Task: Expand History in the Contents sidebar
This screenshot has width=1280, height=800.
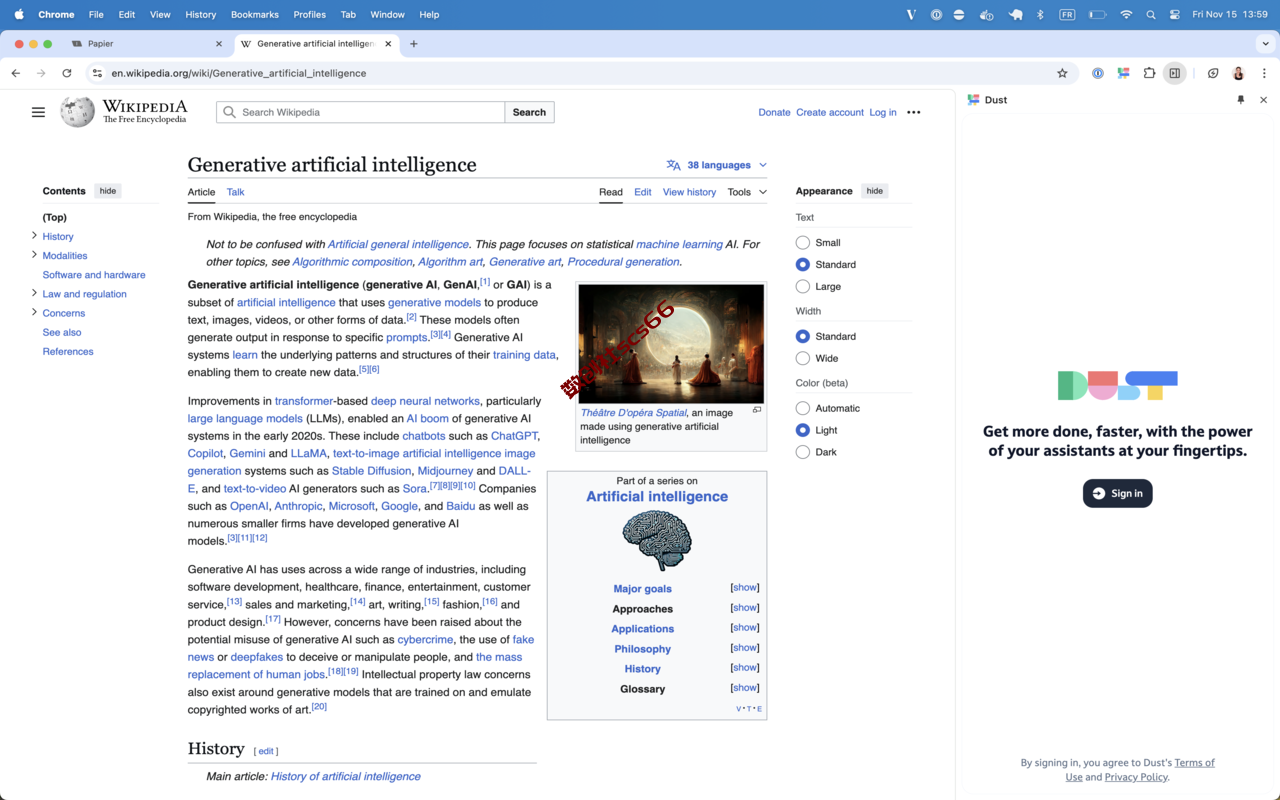Action: [34, 236]
